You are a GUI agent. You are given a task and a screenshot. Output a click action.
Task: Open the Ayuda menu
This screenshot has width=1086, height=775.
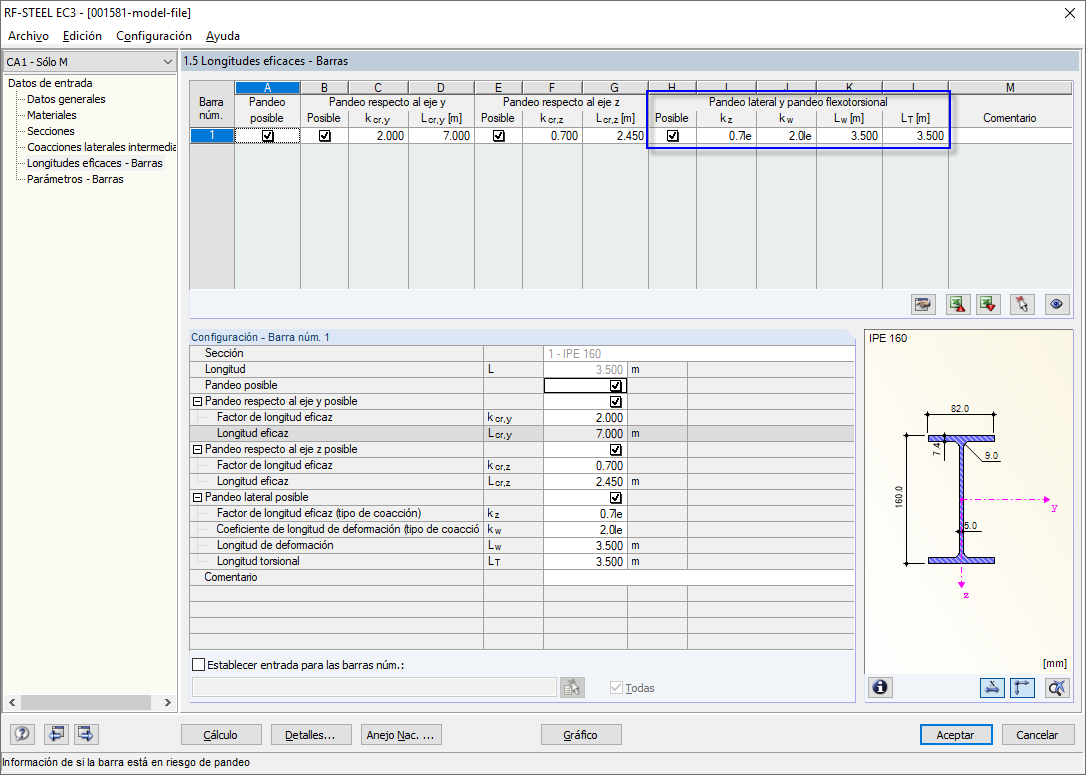point(223,36)
